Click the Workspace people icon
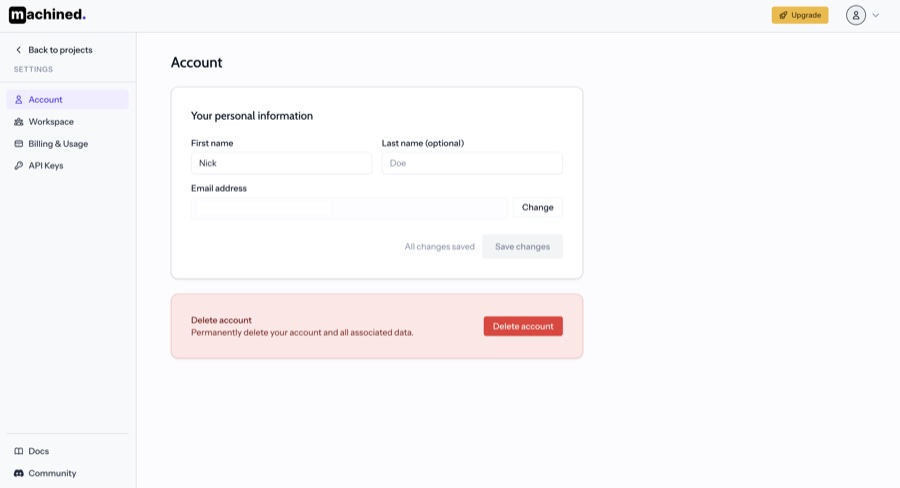Screen dimensions: 900x488 [x=19, y=122]
